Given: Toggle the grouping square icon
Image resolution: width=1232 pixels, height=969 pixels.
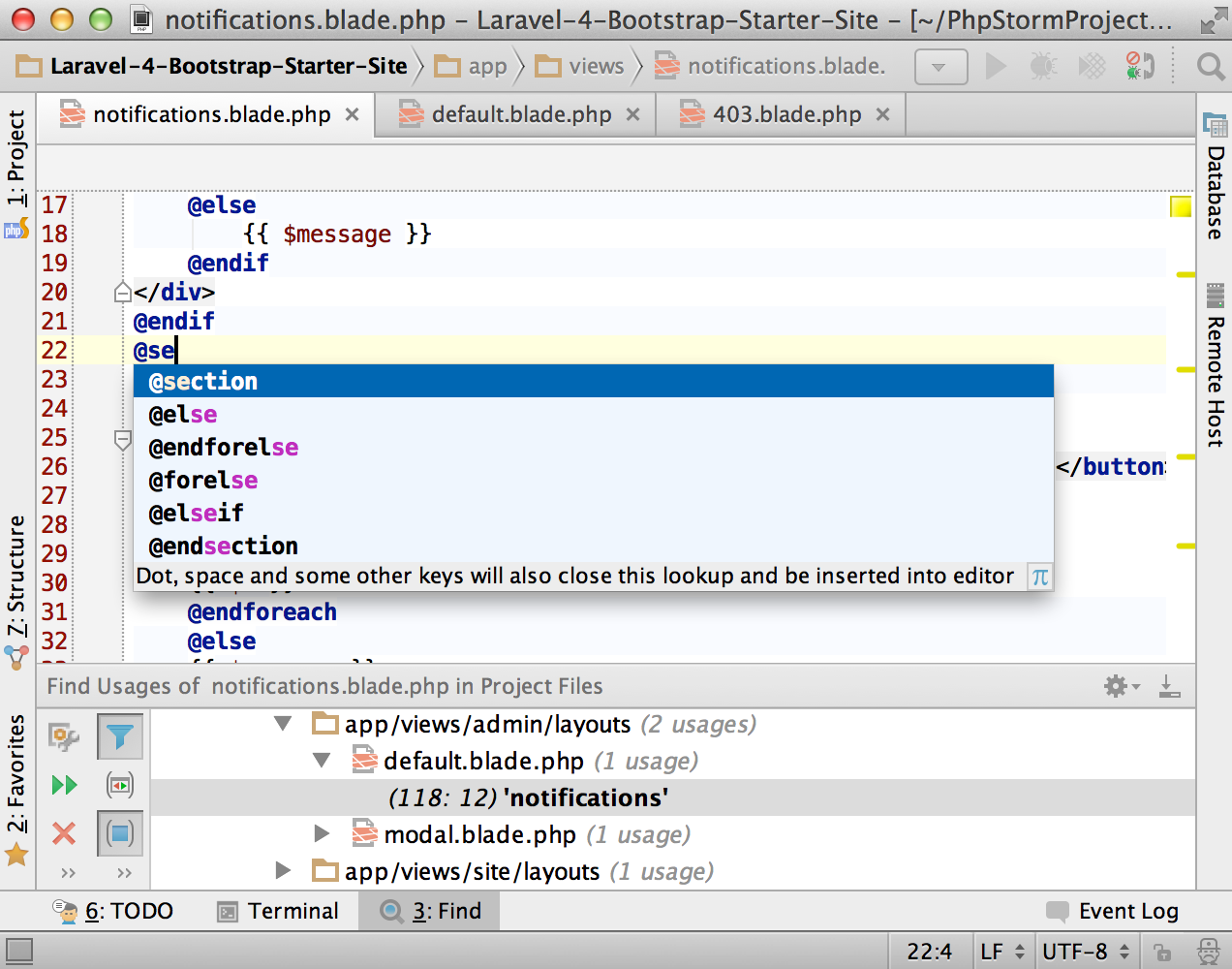Looking at the screenshot, I should point(120,833).
